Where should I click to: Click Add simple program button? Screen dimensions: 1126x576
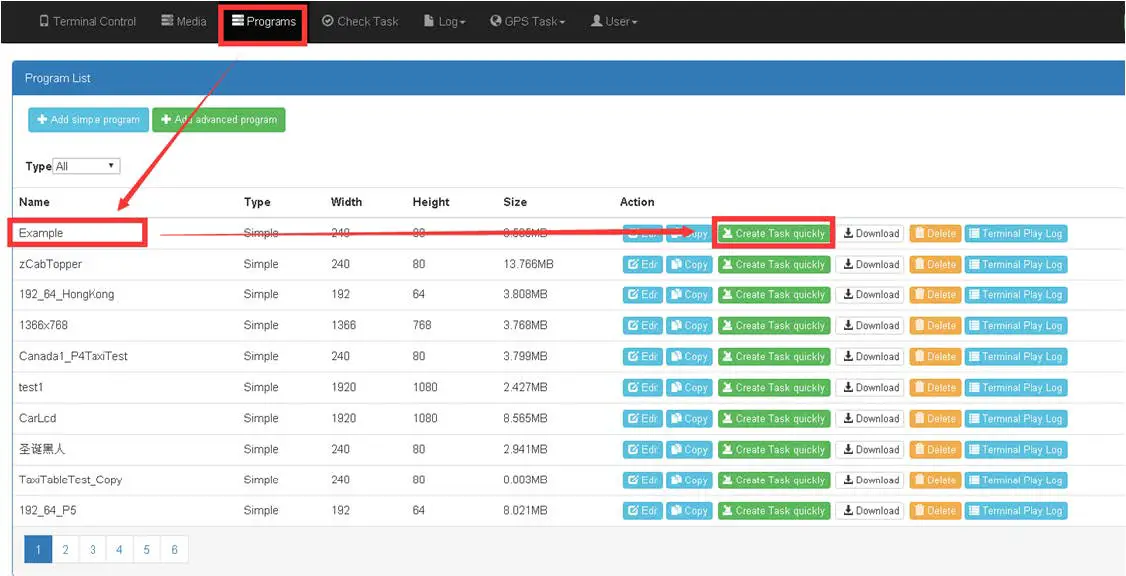pyautogui.click(x=88, y=120)
